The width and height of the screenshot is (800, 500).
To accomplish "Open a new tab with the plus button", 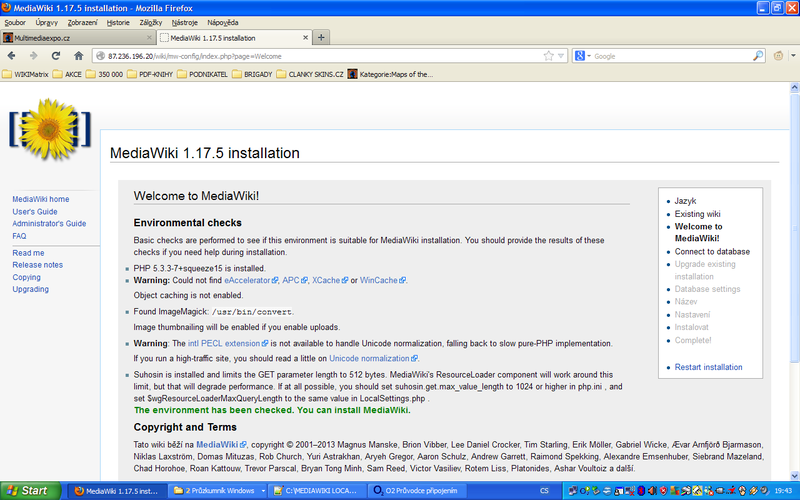I will tap(321, 37).
